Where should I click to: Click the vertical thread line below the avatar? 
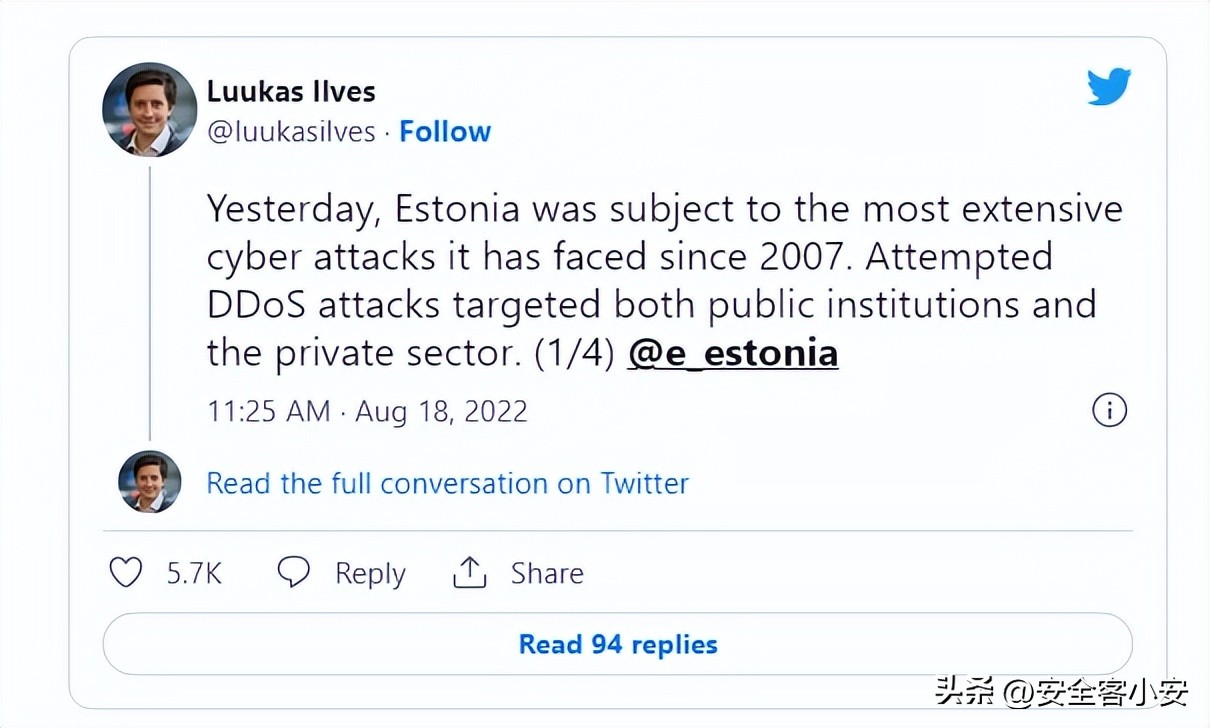click(150, 300)
